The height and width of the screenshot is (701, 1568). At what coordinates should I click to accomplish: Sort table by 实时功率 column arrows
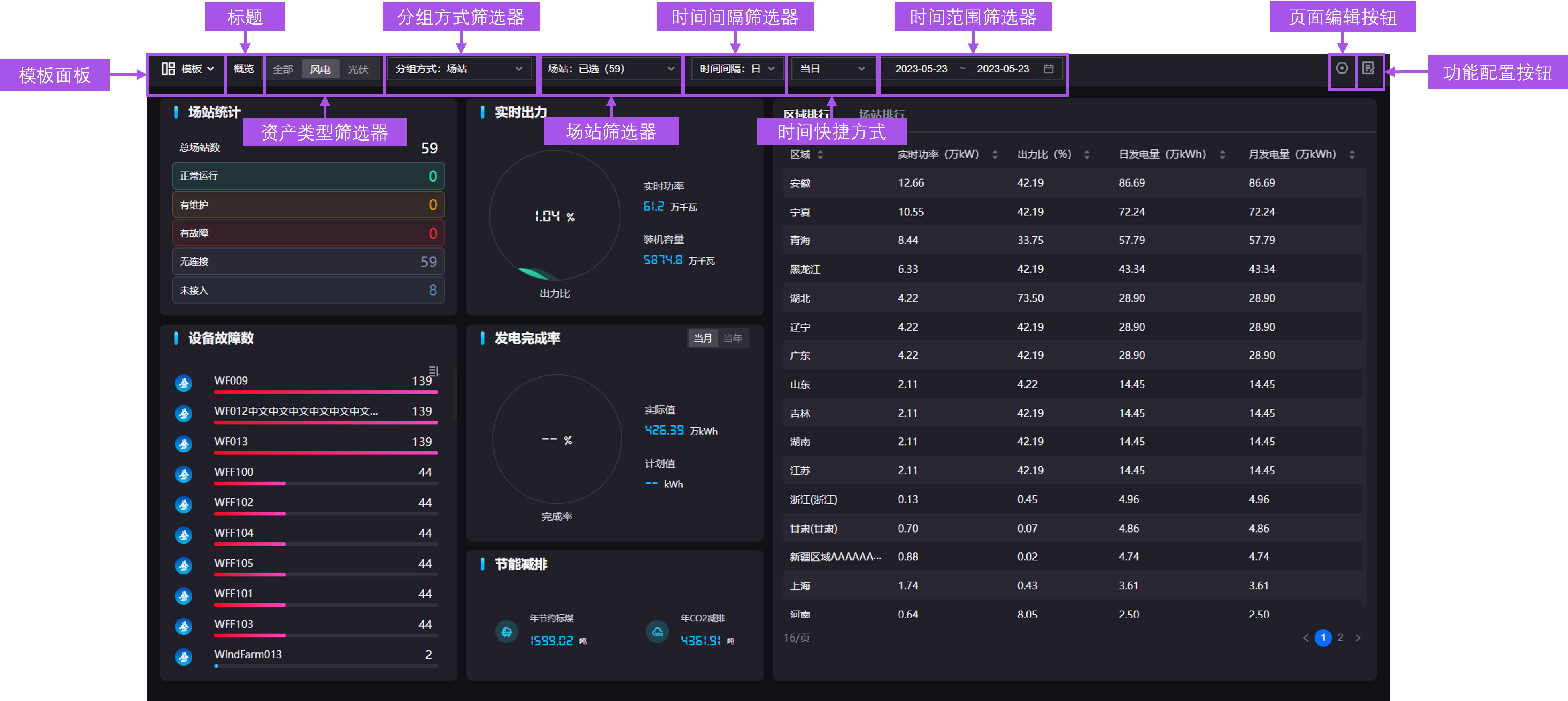pyautogui.click(x=995, y=155)
